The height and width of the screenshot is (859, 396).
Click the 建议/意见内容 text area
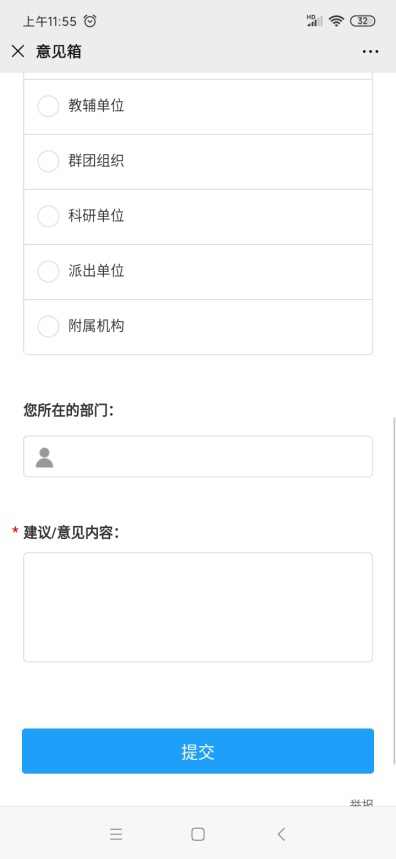[198, 607]
